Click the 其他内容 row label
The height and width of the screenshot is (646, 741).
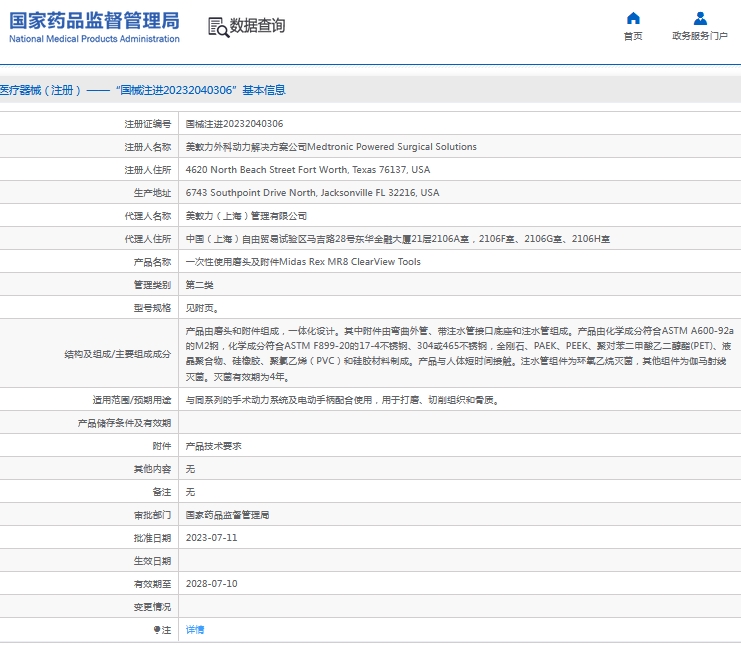152,469
